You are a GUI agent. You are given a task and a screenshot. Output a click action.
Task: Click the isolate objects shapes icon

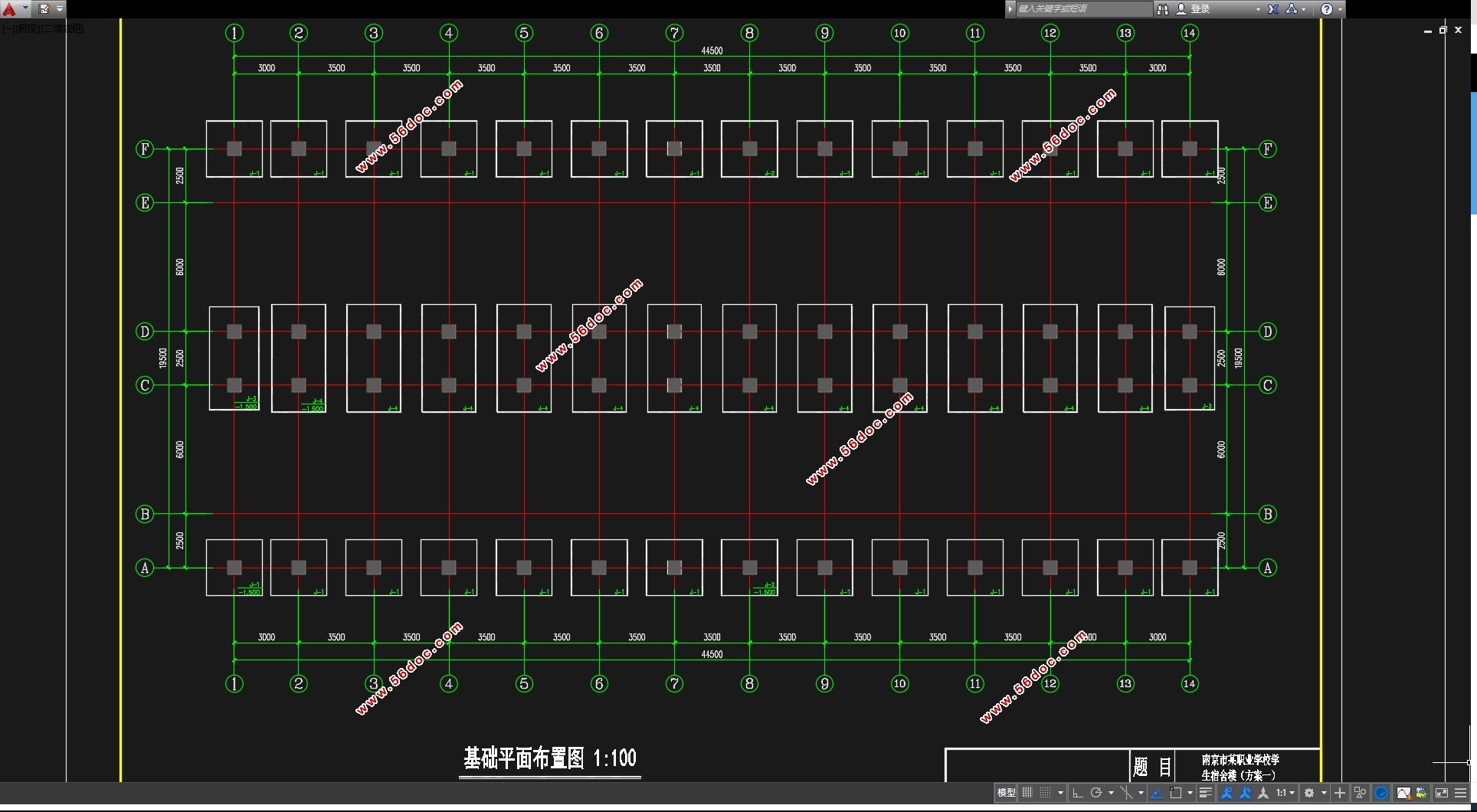click(1361, 793)
